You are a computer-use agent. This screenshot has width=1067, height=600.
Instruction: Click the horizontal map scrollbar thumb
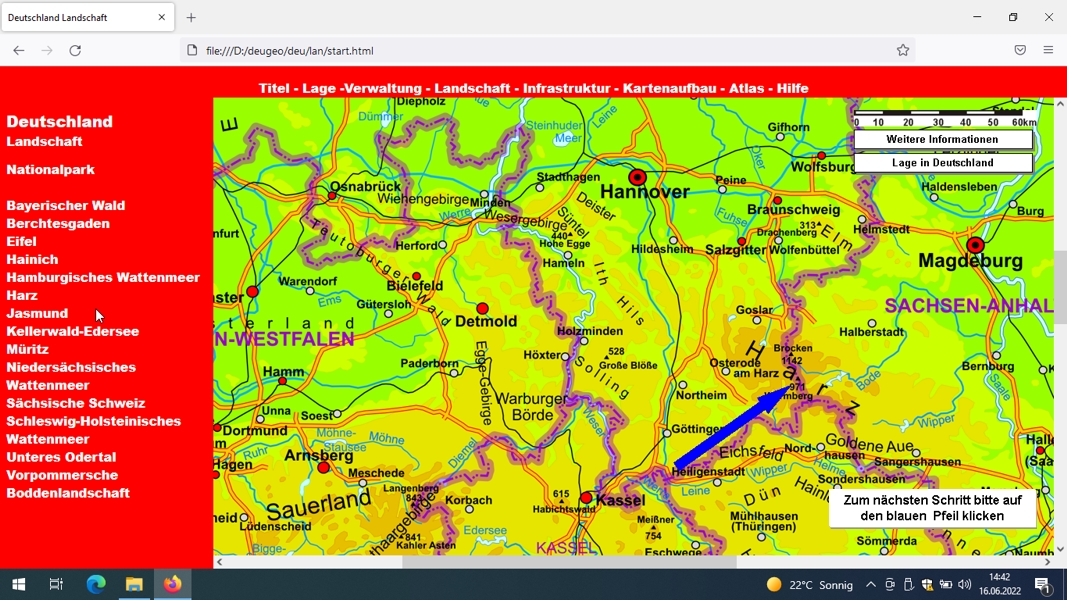[x=569, y=562]
